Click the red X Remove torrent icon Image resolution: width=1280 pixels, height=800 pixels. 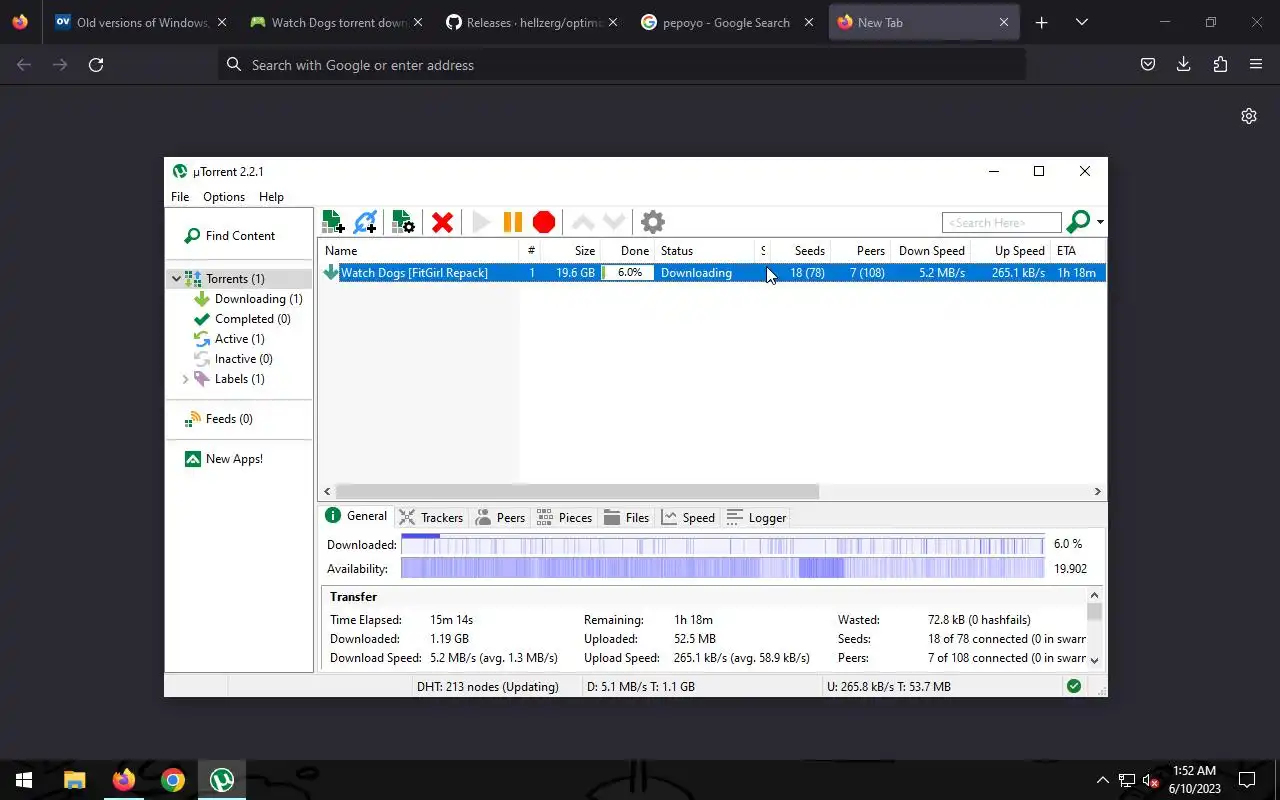pos(442,222)
